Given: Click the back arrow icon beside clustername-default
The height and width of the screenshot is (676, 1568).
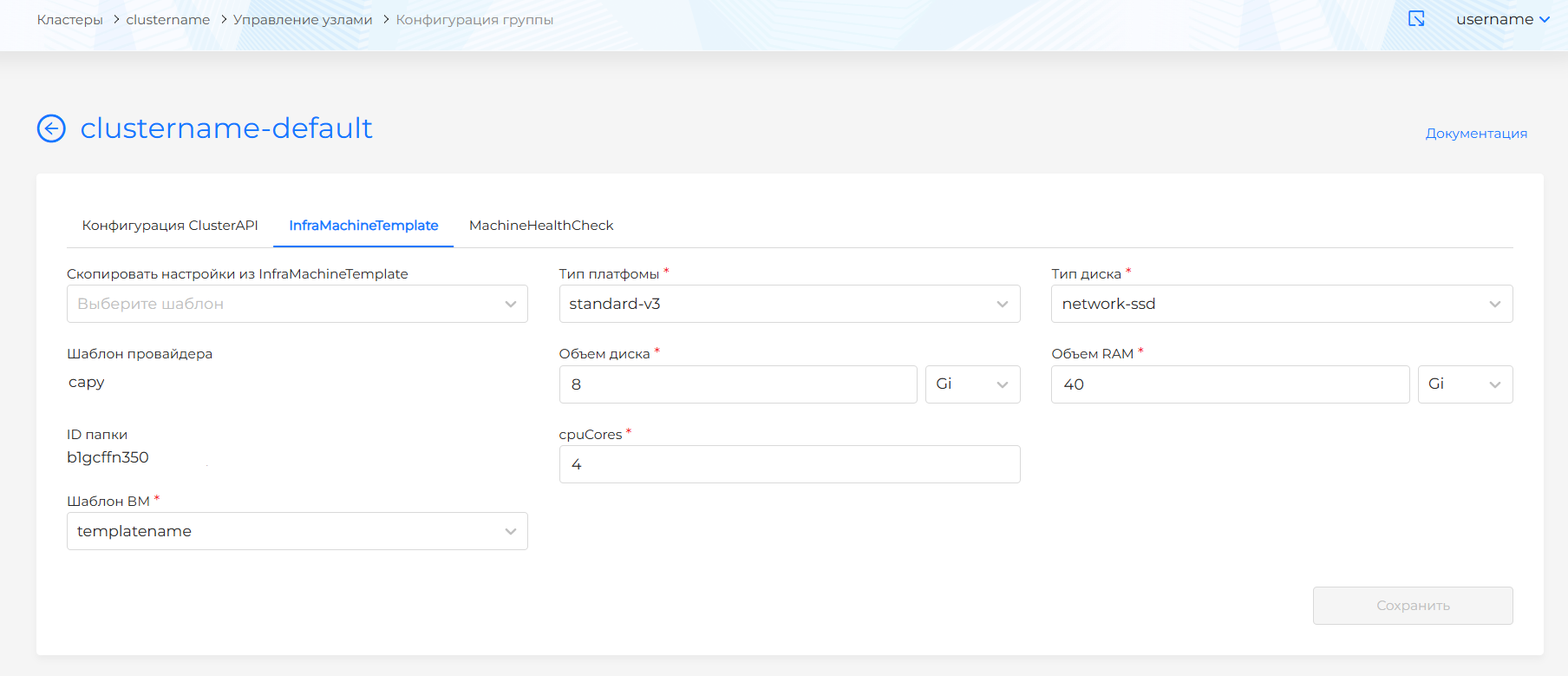Looking at the screenshot, I should [x=51, y=128].
